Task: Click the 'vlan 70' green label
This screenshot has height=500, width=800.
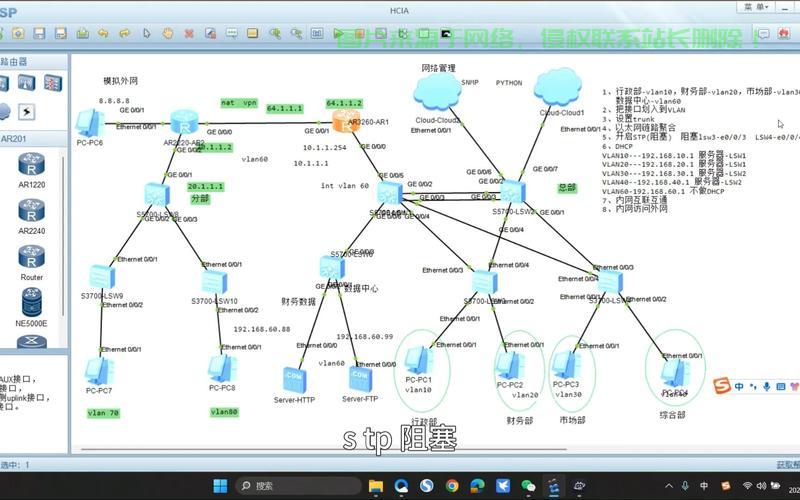Action: tap(104, 413)
